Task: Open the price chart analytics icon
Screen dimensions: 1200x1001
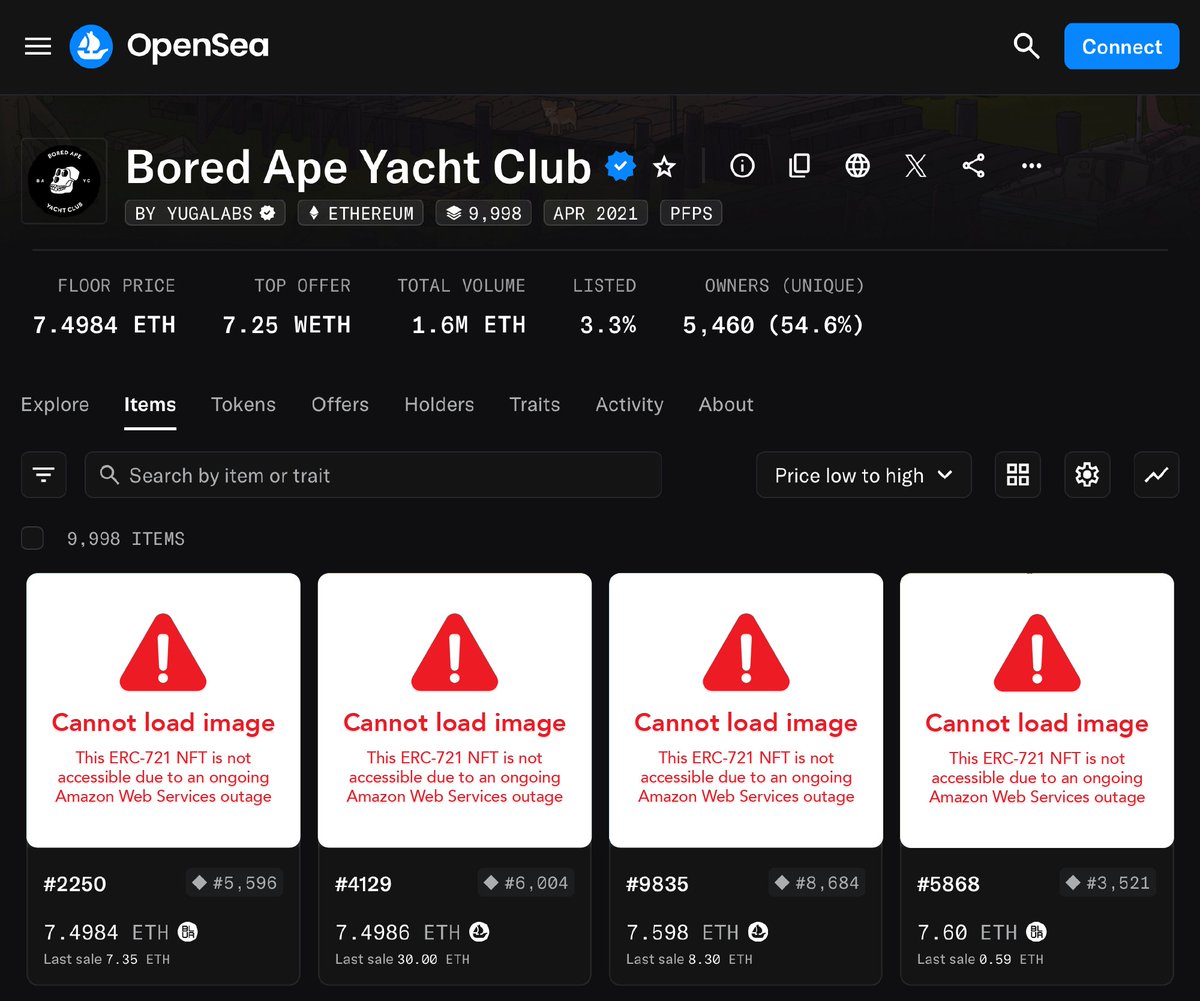Action: (1156, 475)
